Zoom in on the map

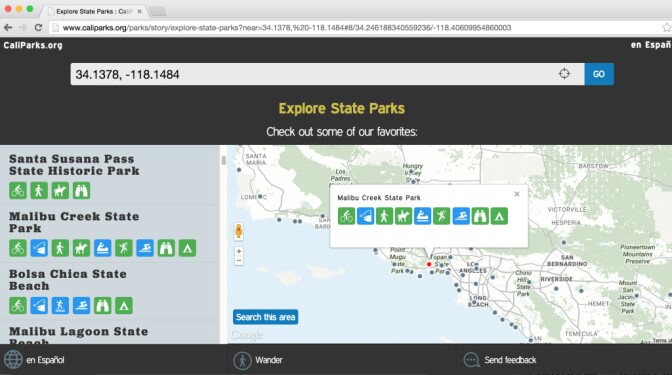(x=239, y=251)
